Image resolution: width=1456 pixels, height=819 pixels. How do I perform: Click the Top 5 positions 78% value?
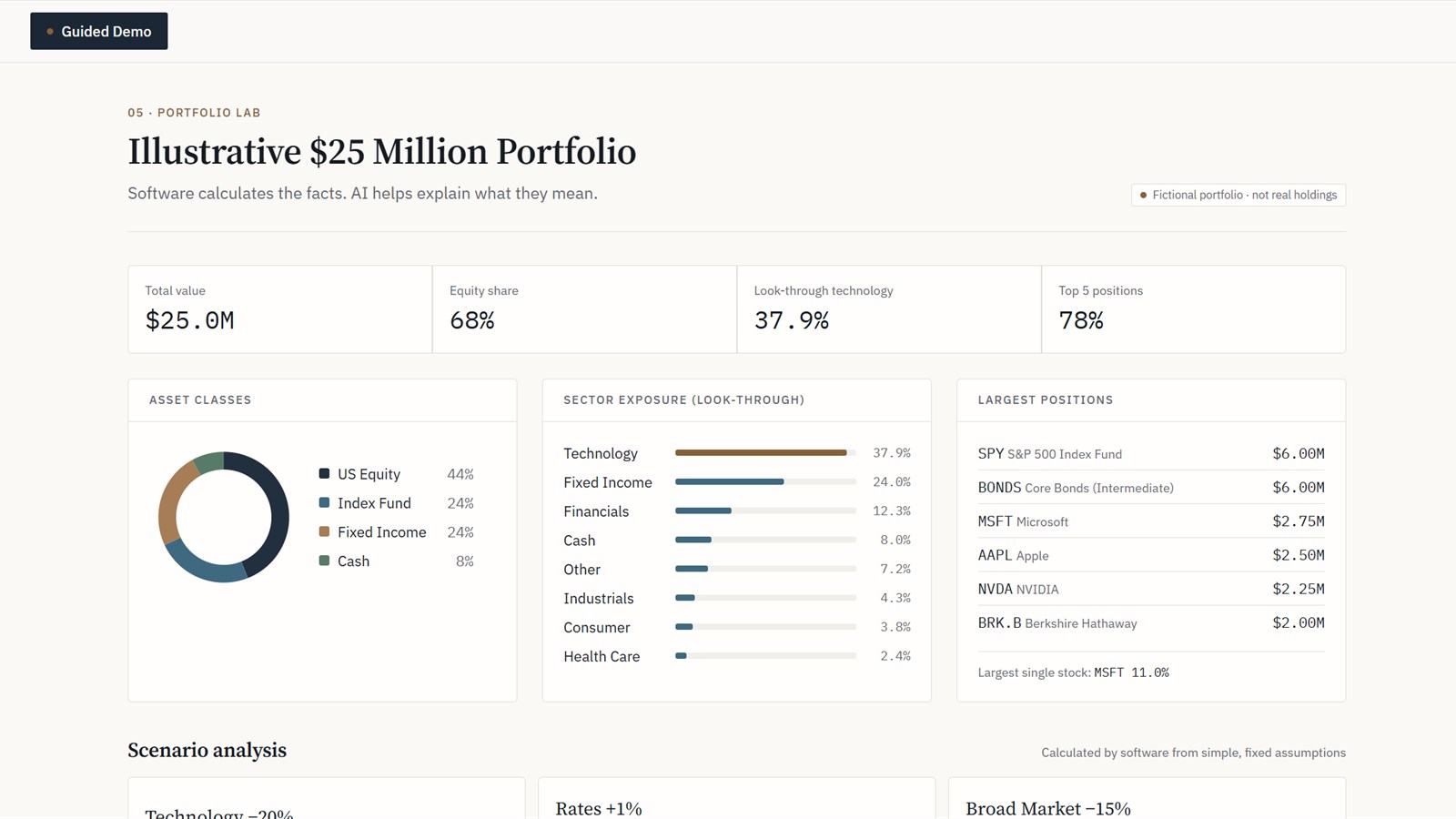tap(1081, 320)
